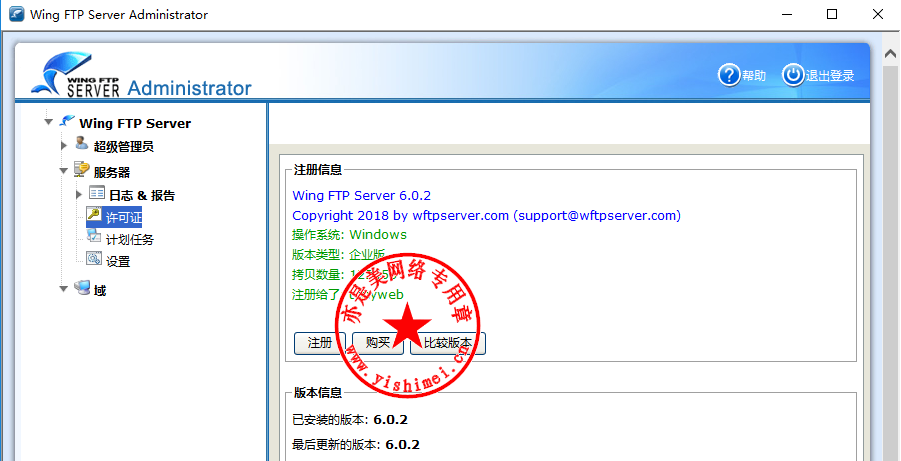Click the title bar application icon

tap(16, 14)
